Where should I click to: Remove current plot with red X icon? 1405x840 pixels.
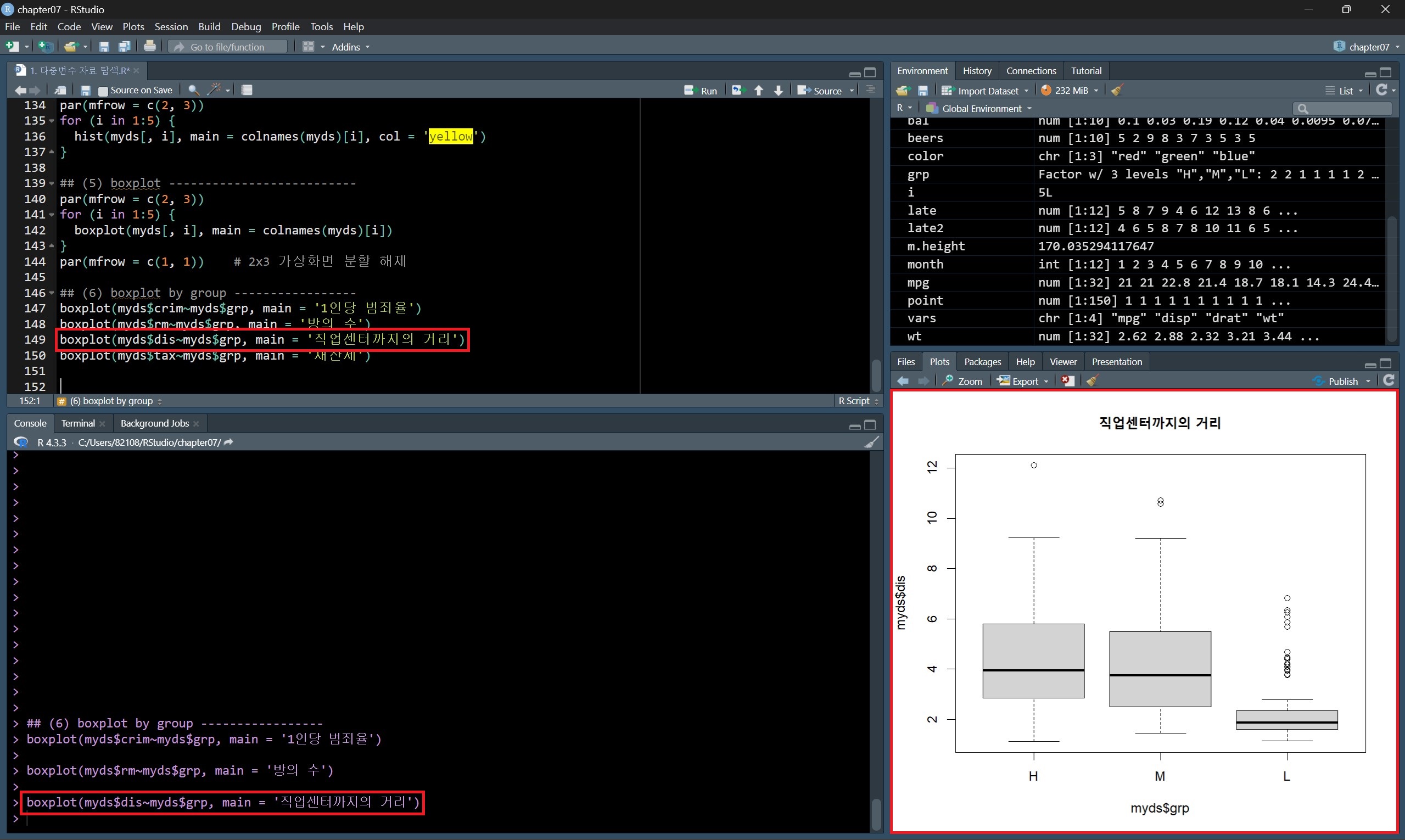tap(1067, 381)
